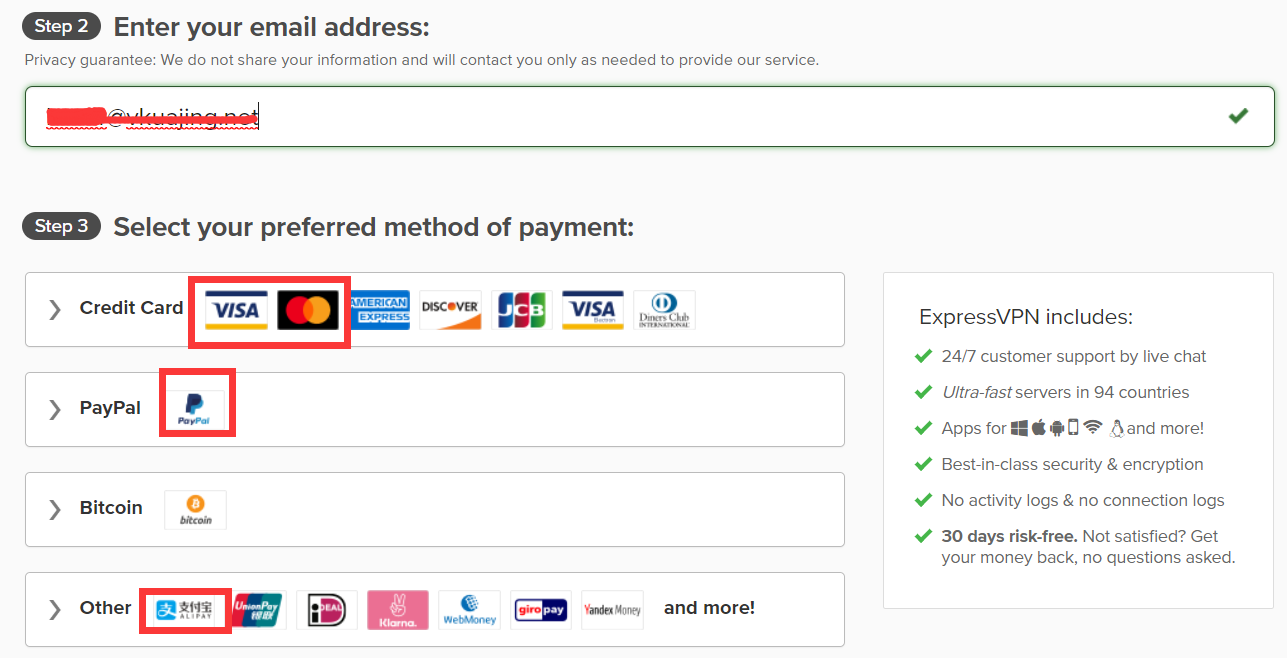The image size is (1287, 658).
Task: Expand the Credit Card payment chevron
Action: point(55,309)
